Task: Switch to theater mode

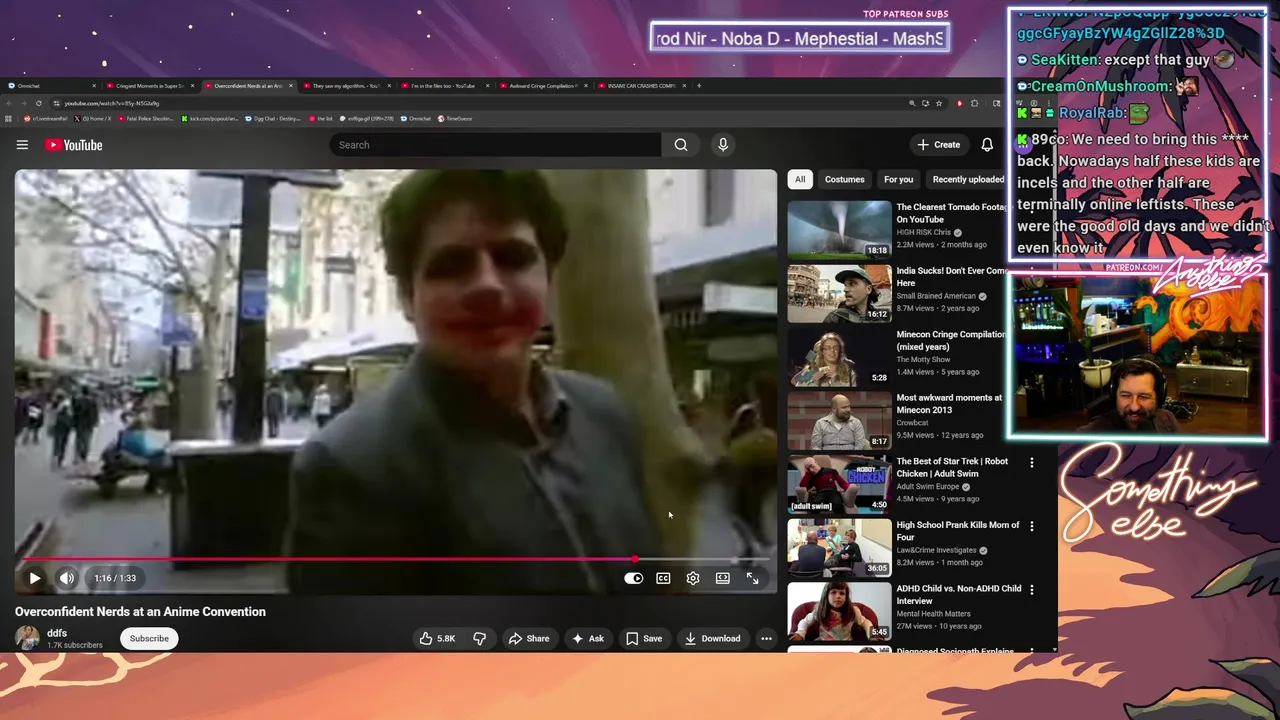Action: pos(723,578)
